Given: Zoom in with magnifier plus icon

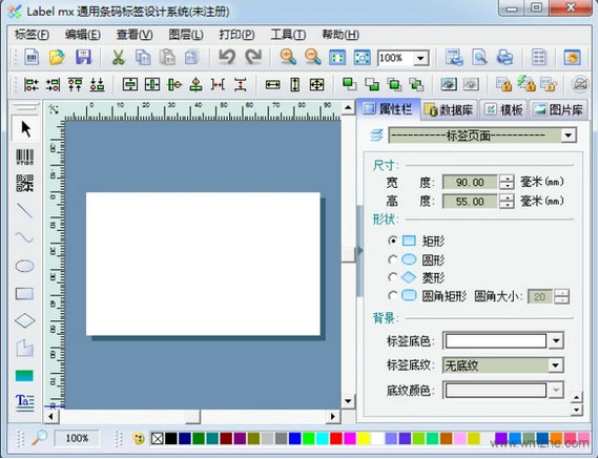Looking at the screenshot, I should click(288, 57).
